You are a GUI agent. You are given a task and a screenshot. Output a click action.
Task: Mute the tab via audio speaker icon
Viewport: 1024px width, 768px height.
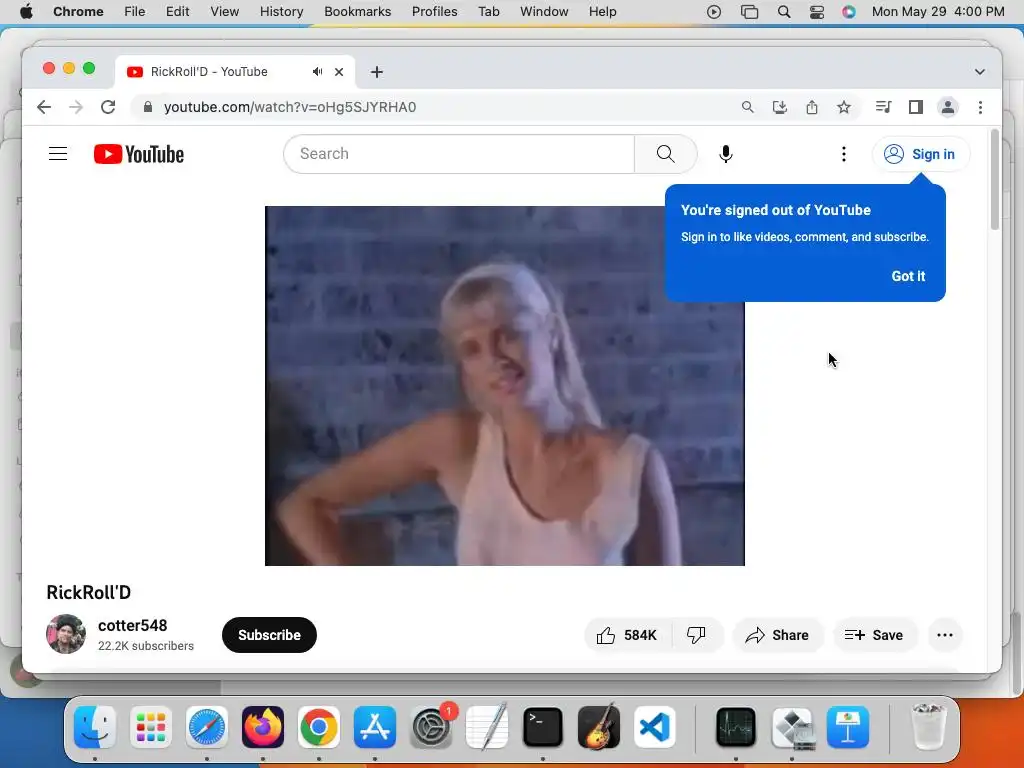(317, 72)
